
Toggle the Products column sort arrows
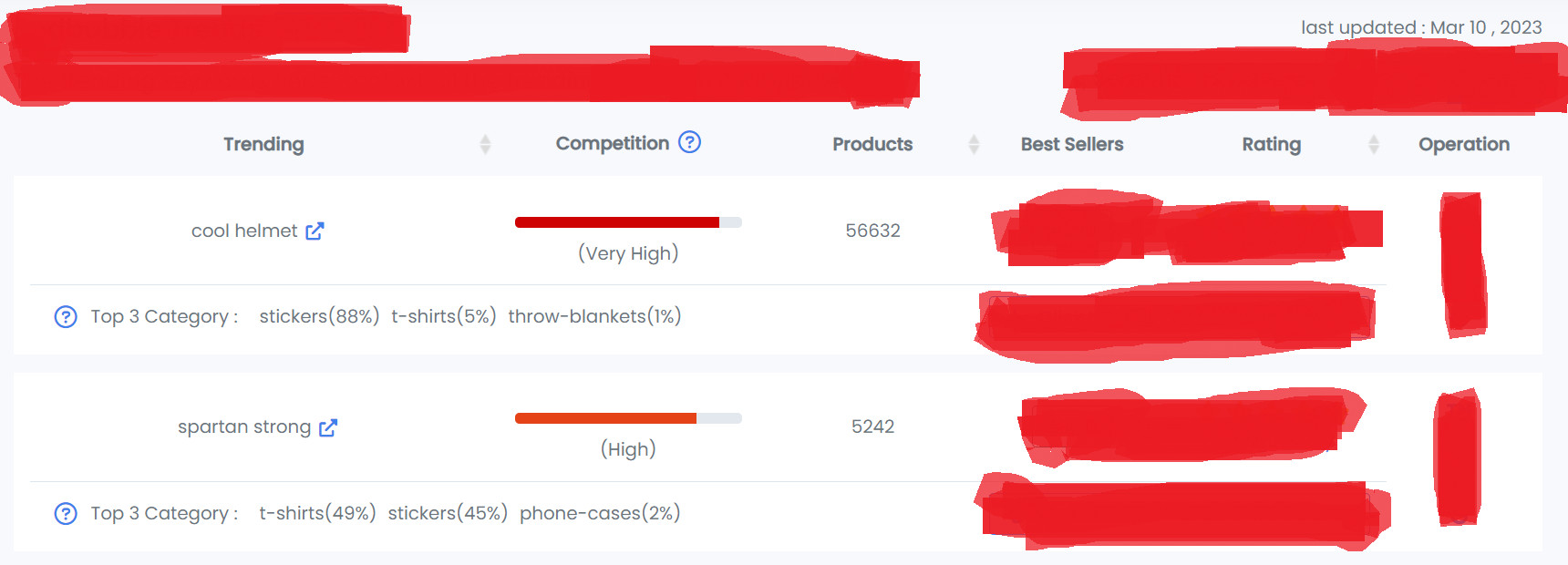(x=974, y=144)
